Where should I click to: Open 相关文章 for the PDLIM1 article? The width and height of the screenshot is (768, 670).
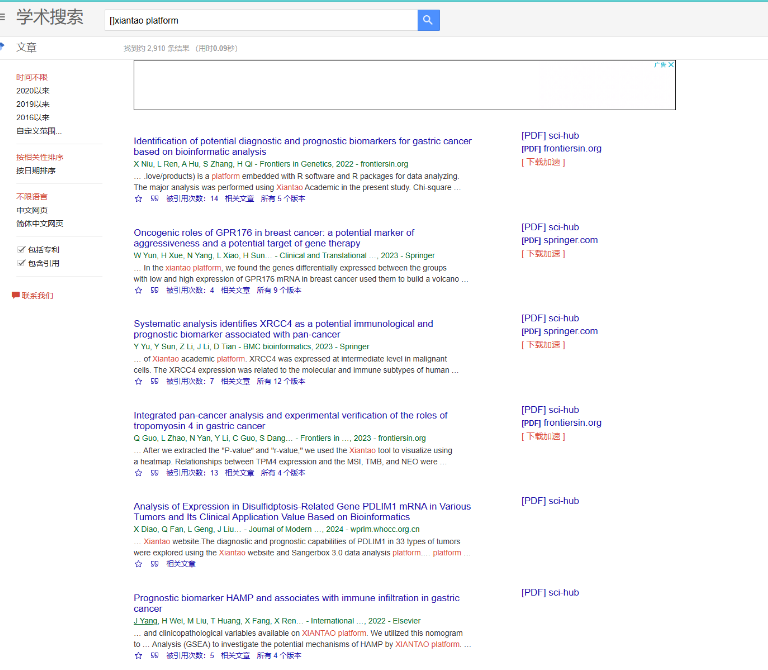[x=181, y=564]
